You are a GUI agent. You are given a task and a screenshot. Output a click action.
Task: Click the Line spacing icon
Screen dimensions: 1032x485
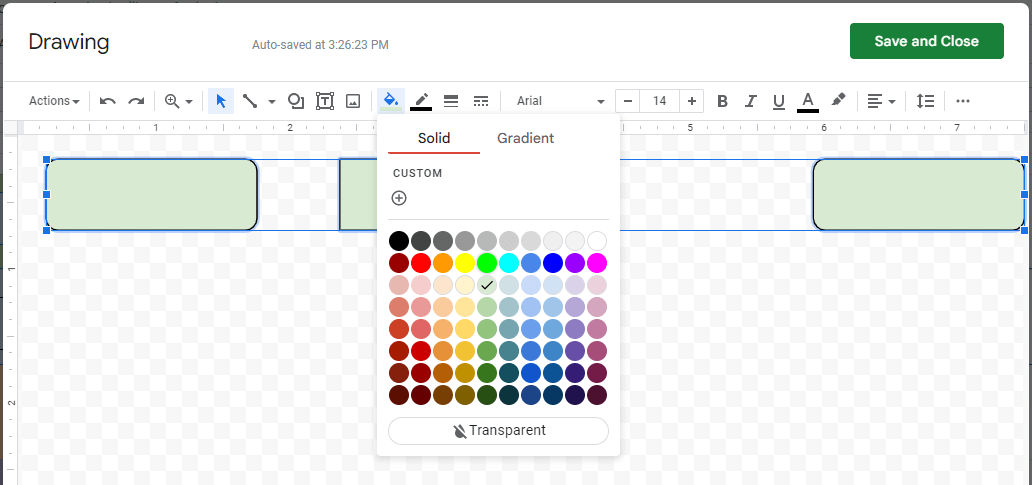pos(926,101)
